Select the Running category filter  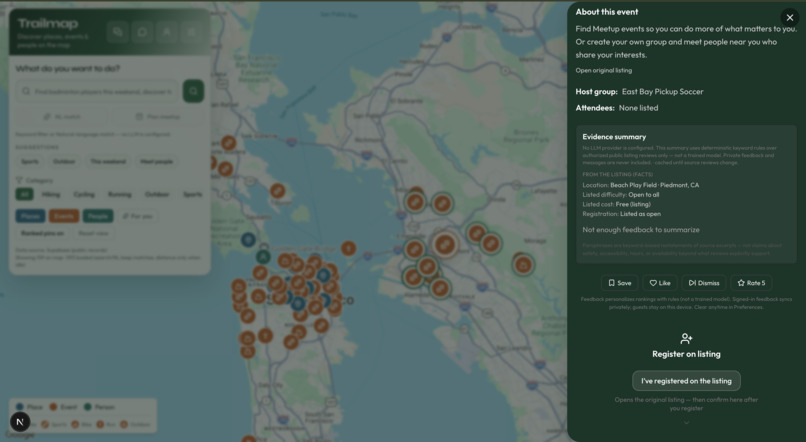coord(120,194)
